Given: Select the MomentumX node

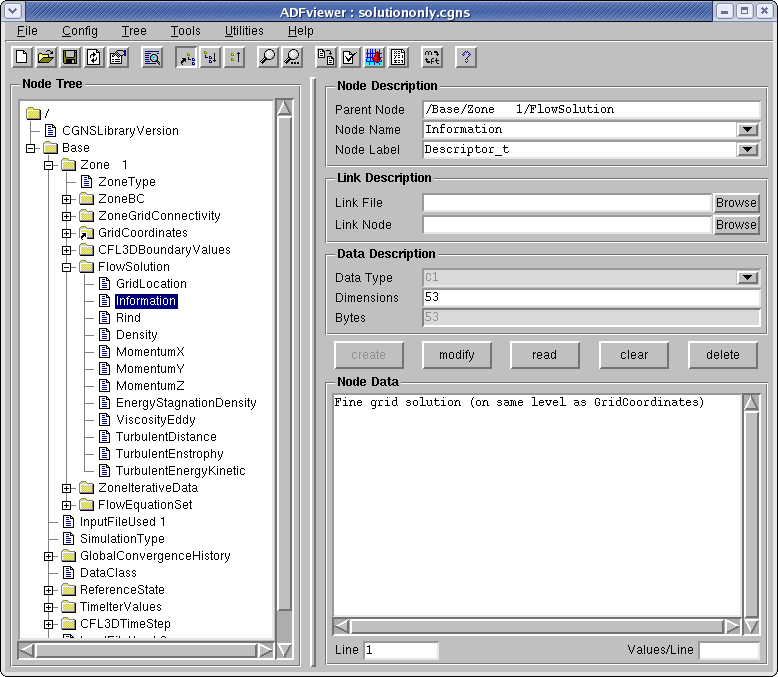Looking at the screenshot, I should (x=150, y=352).
